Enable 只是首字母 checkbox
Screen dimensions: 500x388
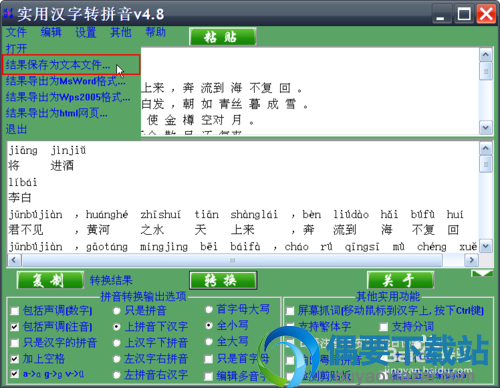[209, 359]
